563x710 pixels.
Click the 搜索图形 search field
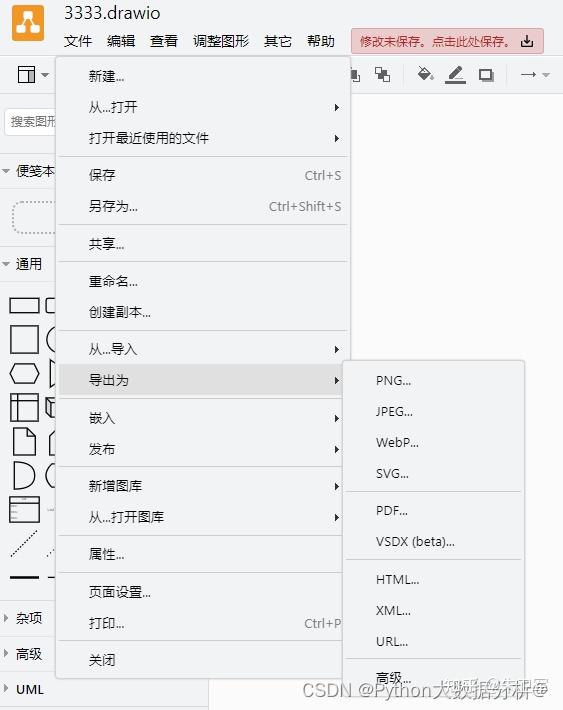click(31, 121)
